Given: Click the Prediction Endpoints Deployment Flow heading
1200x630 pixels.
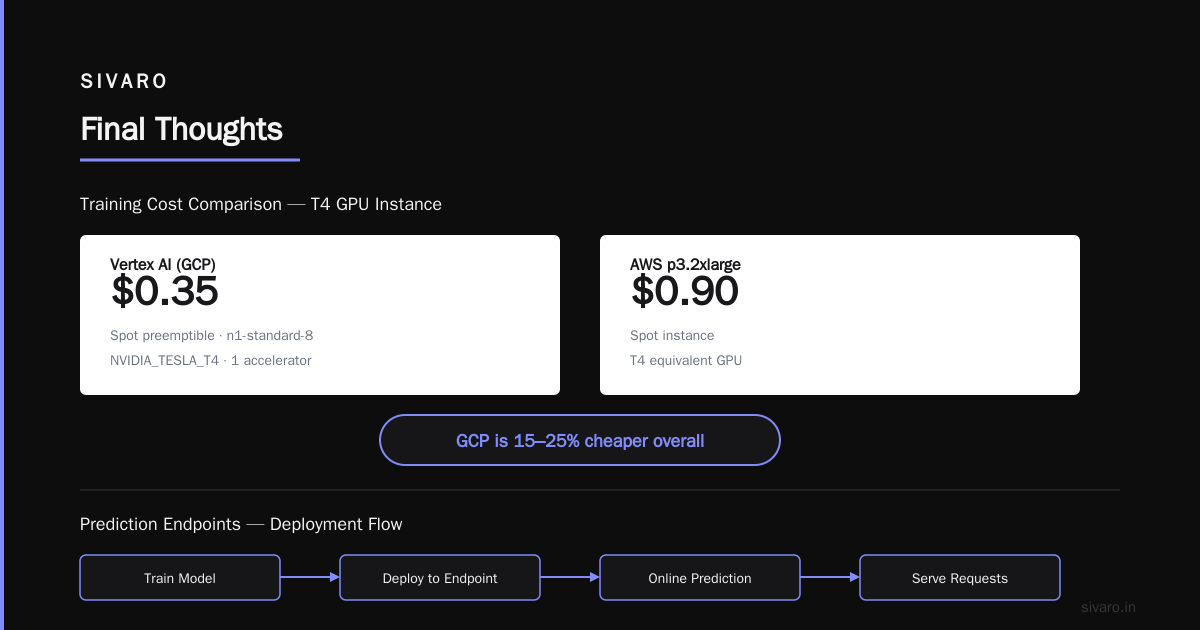Looking at the screenshot, I should click(241, 524).
